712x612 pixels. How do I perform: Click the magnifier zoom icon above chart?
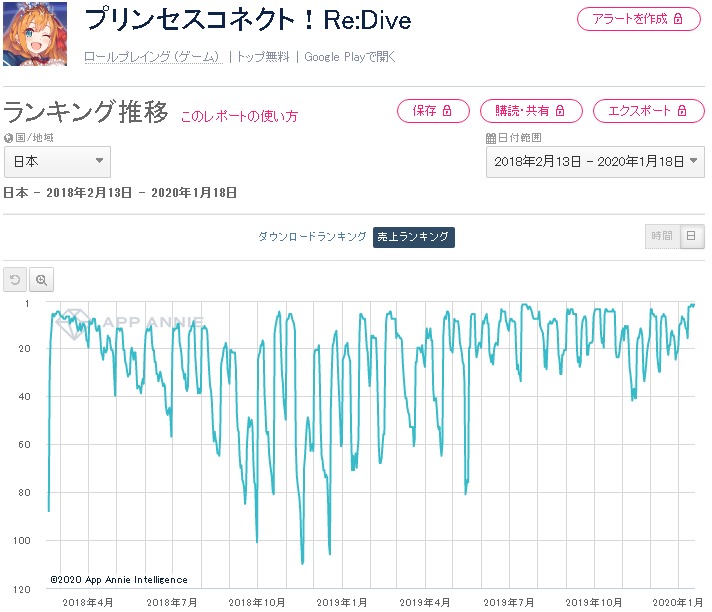41,279
